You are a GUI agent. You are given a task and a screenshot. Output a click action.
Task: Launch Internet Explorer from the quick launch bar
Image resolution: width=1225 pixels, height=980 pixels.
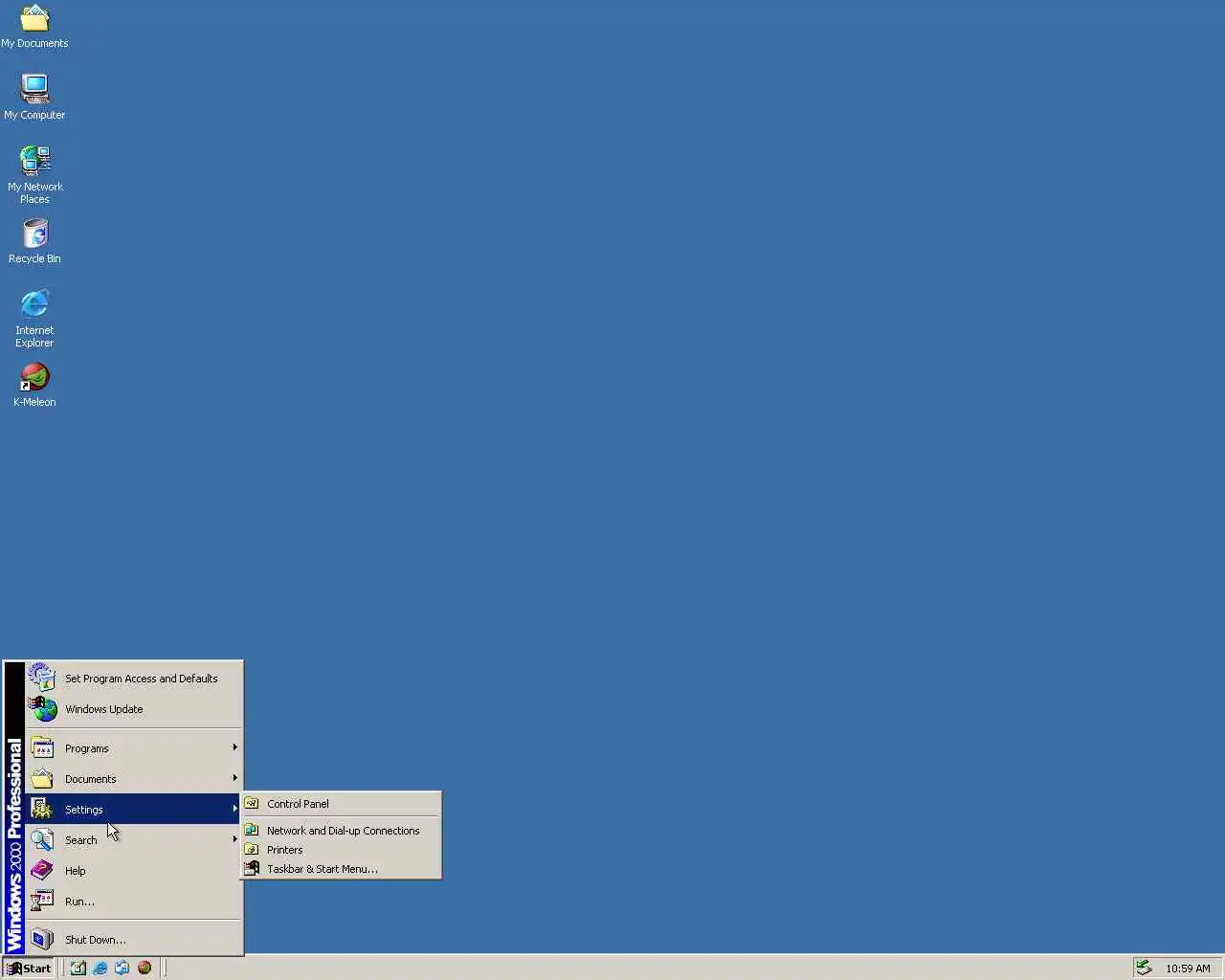coord(100,968)
